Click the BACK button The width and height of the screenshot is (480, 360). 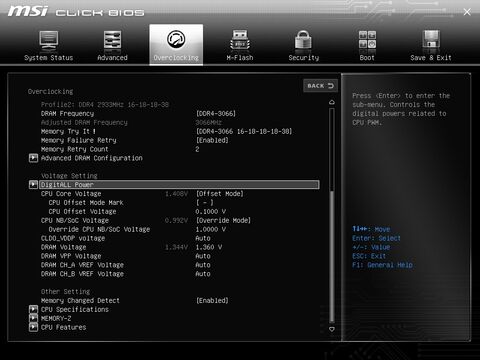click(x=320, y=86)
